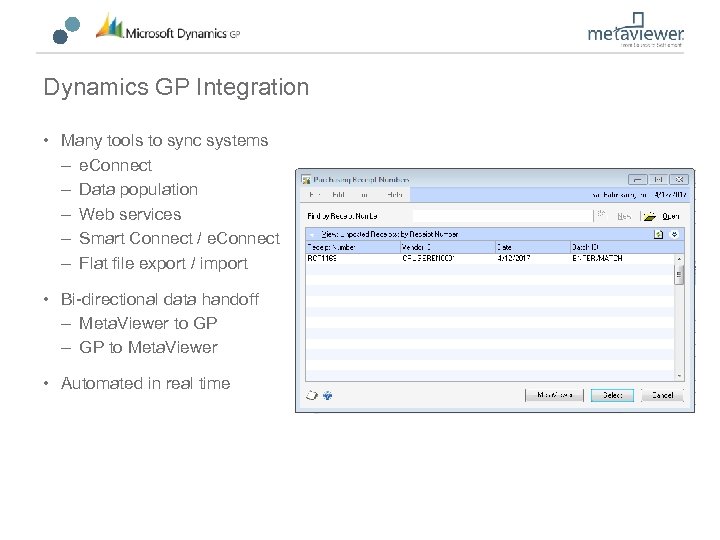Click the list scrollbar up arrow
This screenshot has height=540, width=720.
[x=679, y=259]
